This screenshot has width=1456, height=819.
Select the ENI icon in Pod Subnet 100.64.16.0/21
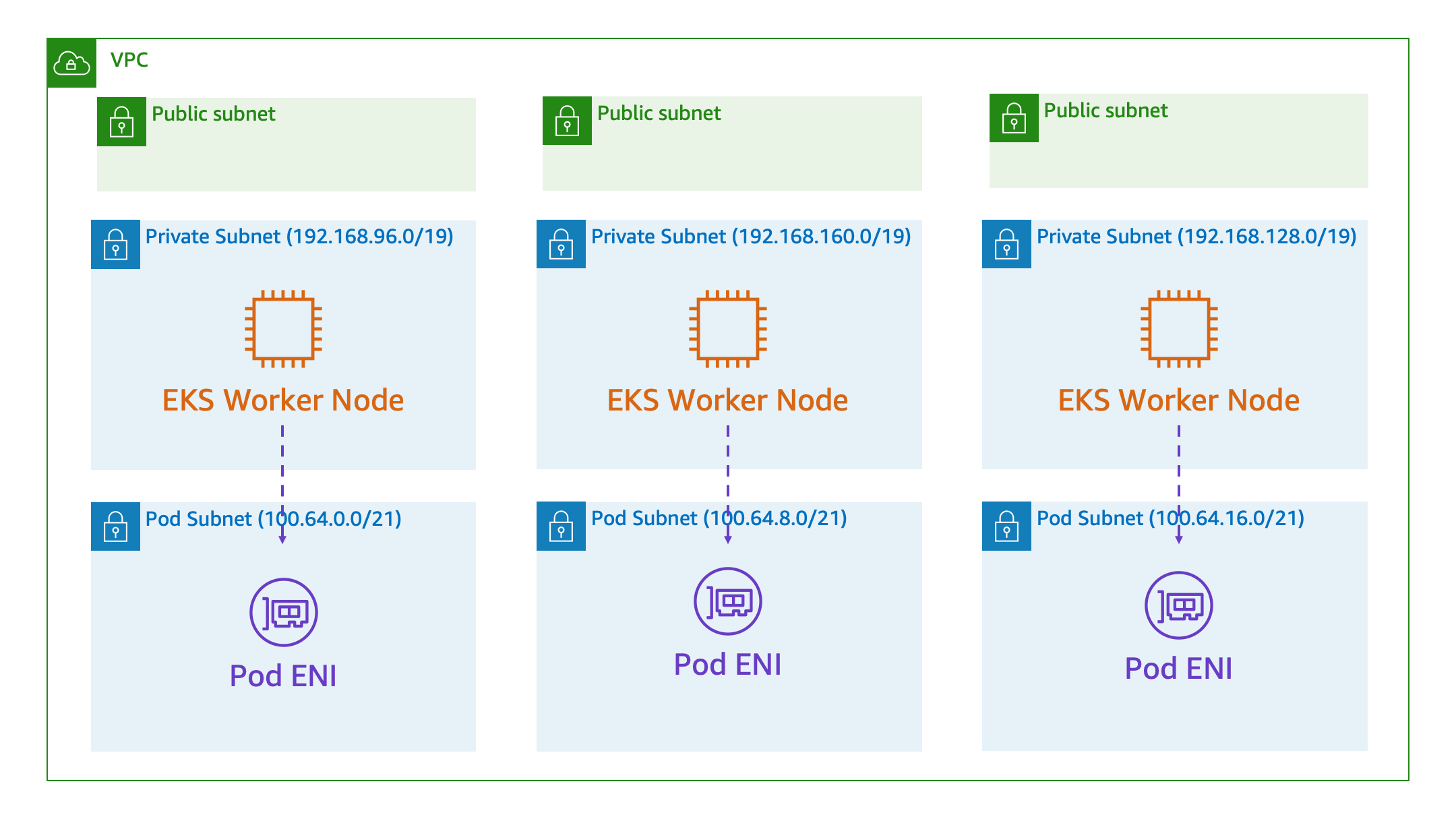tap(1179, 605)
